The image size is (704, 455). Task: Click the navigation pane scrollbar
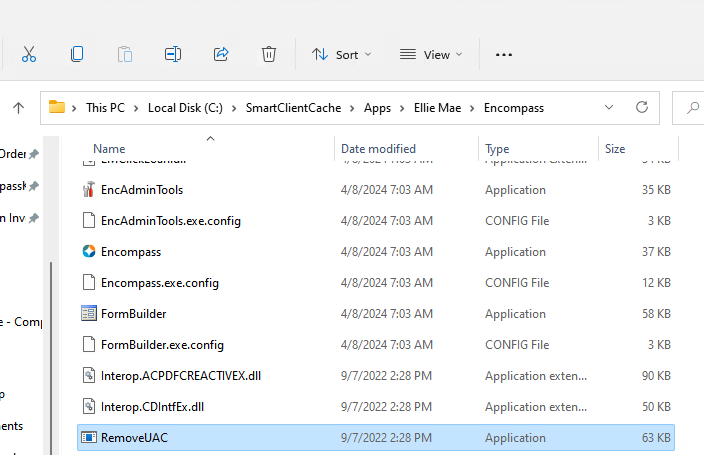point(51,358)
